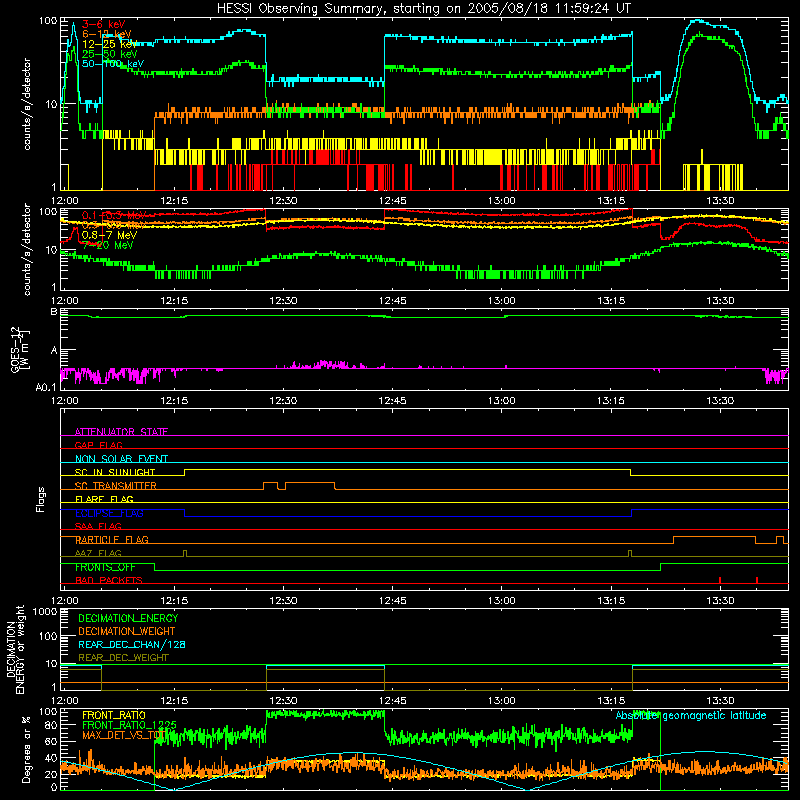The width and height of the screenshot is (800, 800).
Task: Click the 'A0.1' tick label on GOES axis
Action: [x=46, y=387]
